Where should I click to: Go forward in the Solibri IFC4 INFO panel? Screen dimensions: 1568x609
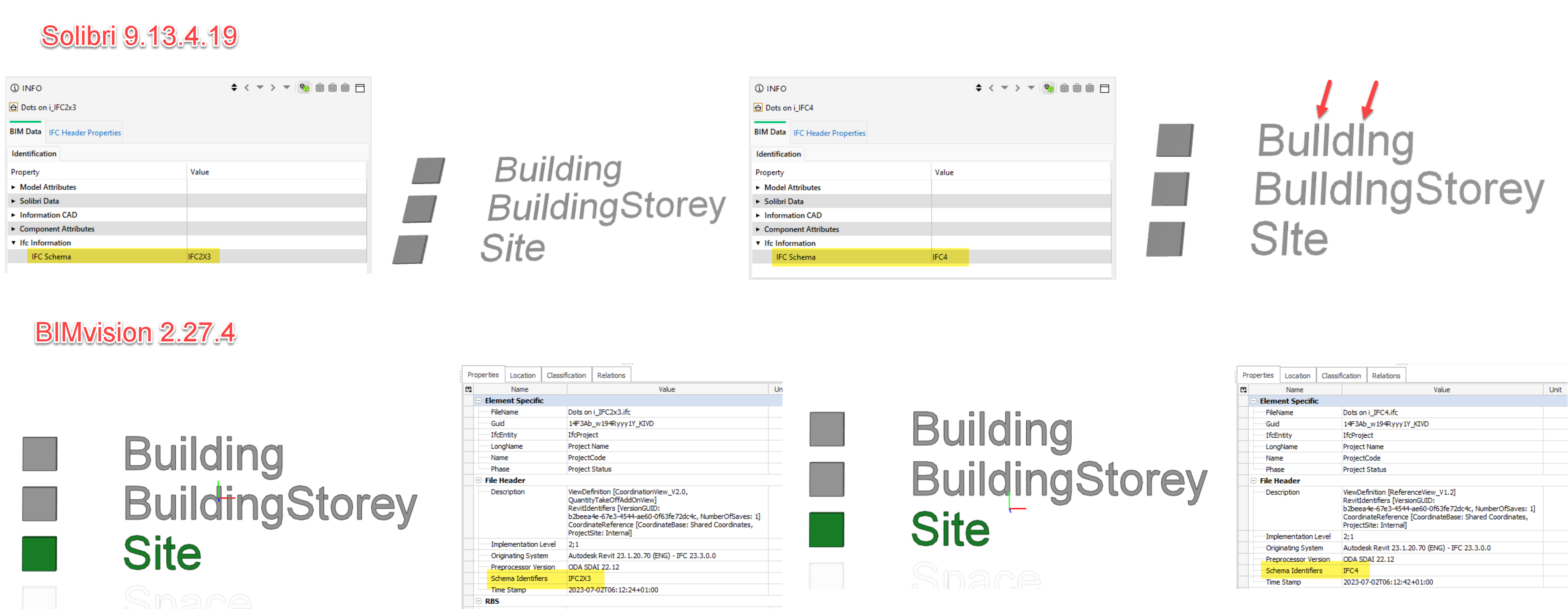(x=1017, y=88)
